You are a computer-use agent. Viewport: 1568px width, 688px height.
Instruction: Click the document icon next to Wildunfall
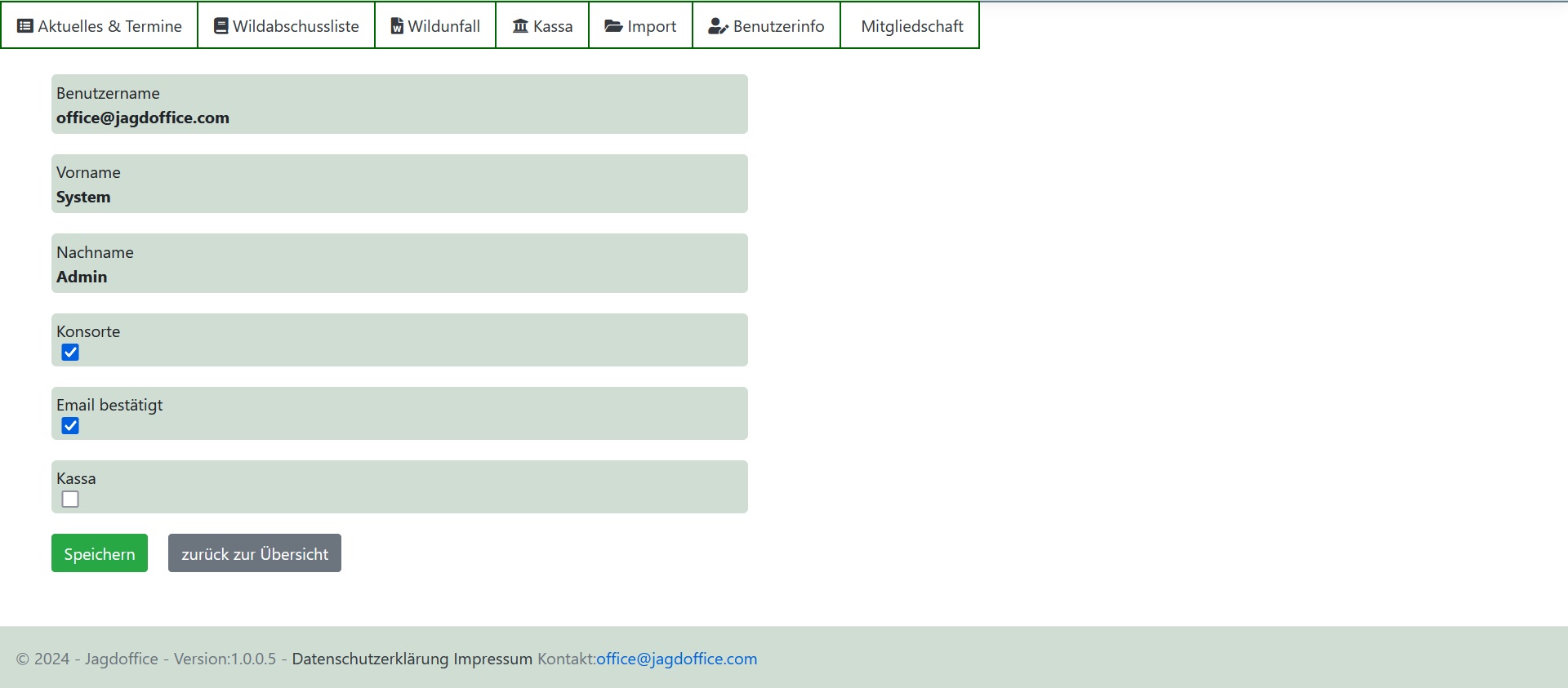(397, 26)
